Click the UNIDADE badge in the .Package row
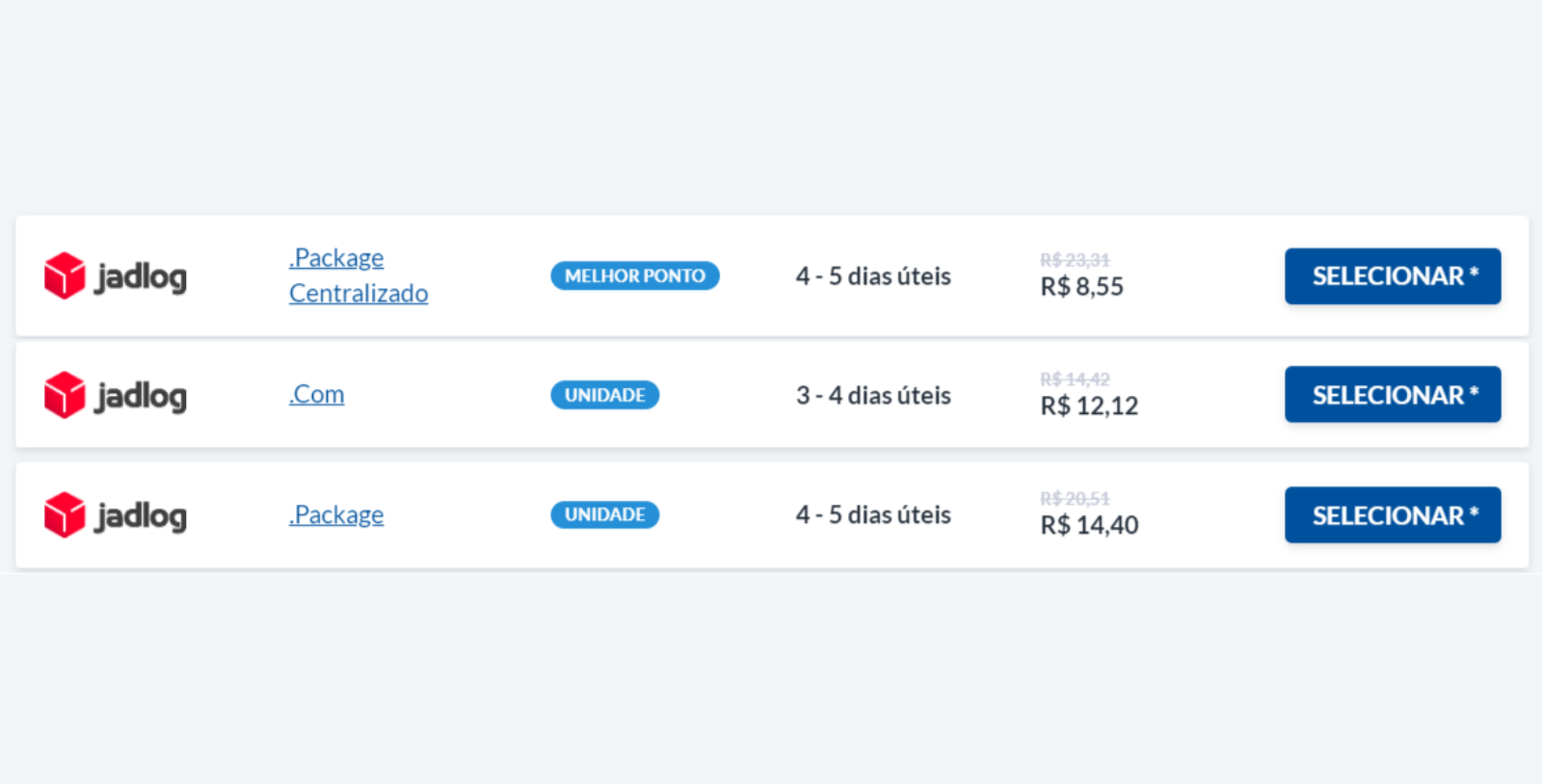This screenshot has width=1542, height=784. click(x=604, y=515)
